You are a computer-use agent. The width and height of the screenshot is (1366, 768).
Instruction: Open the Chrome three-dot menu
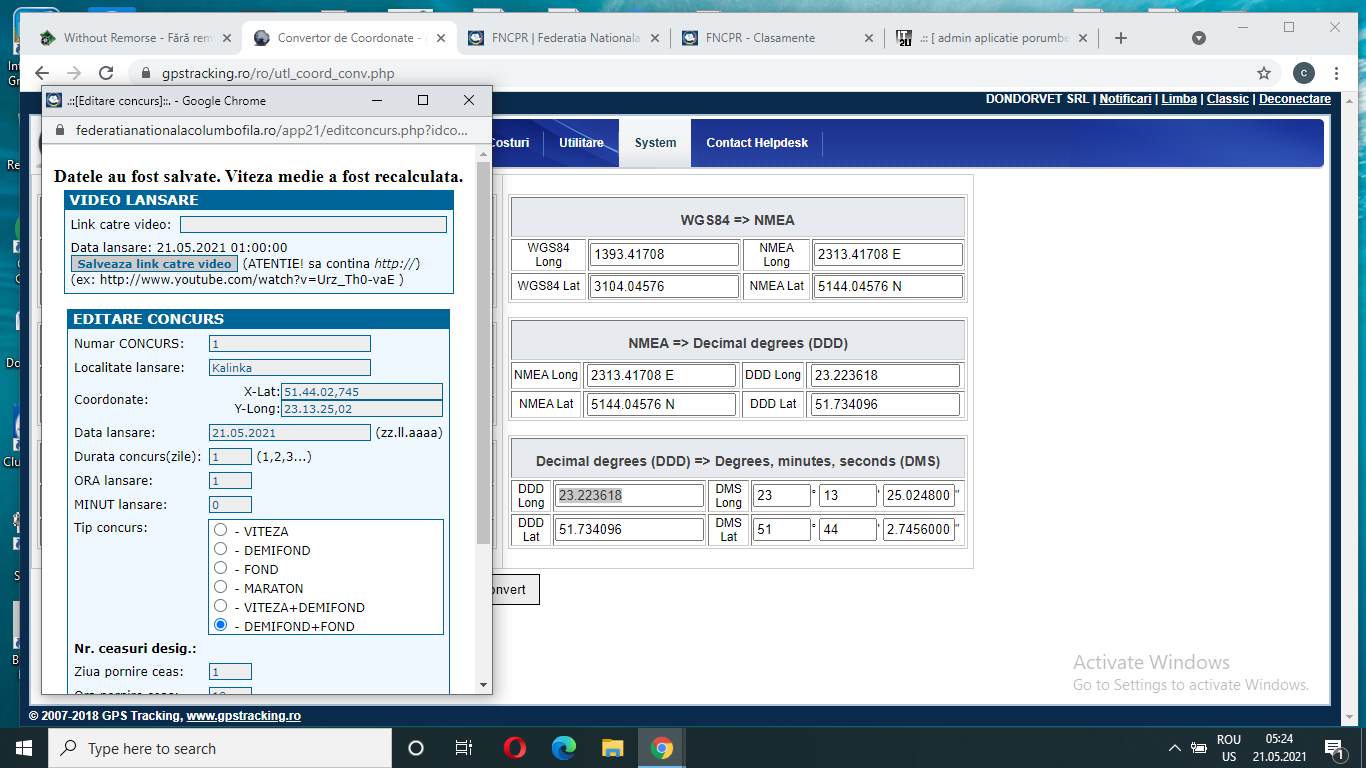[1337, 73]
